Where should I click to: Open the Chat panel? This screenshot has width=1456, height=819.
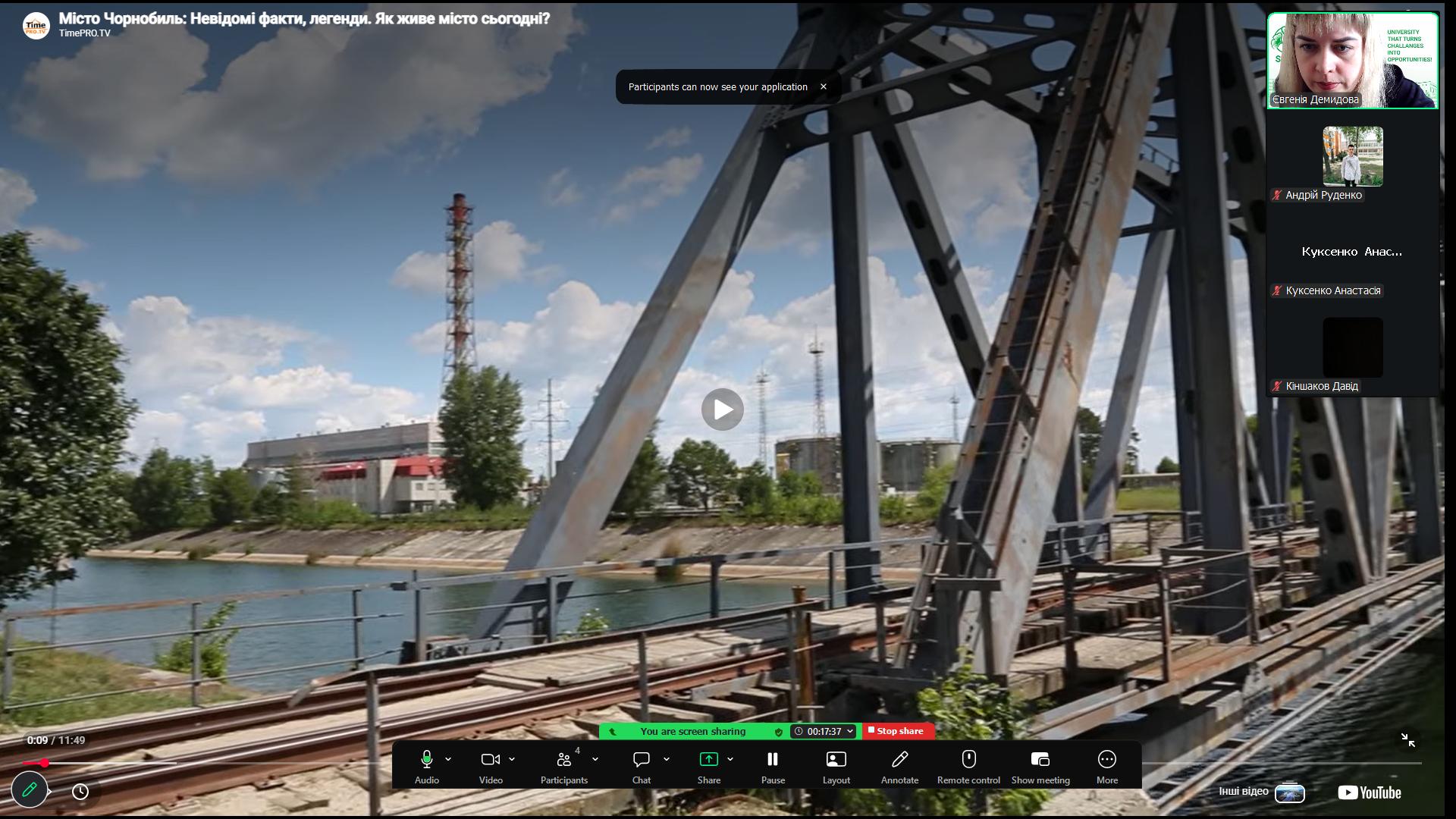(642, 760)
